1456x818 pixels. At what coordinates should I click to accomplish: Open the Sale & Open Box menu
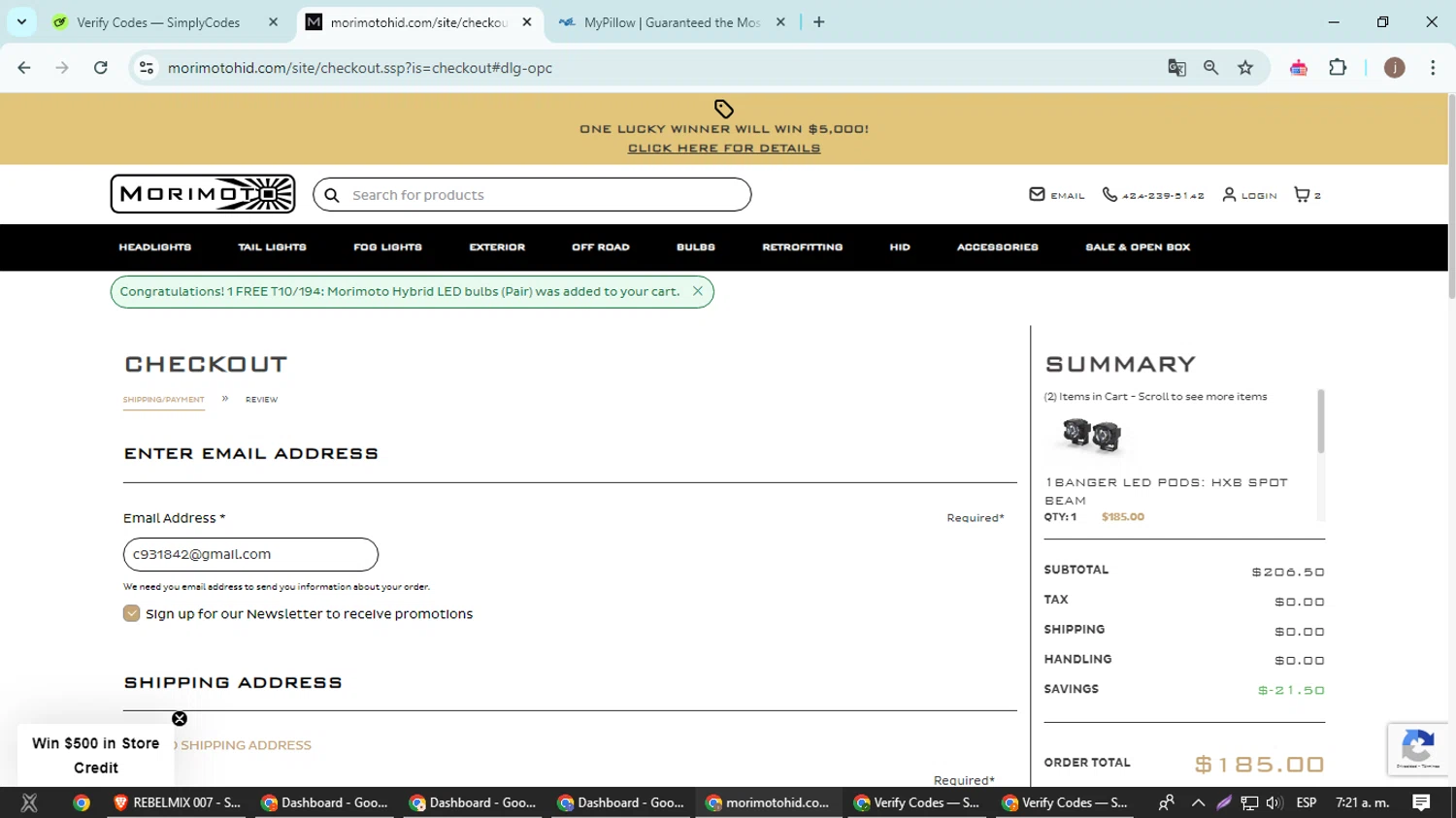tap(1138, 247)
